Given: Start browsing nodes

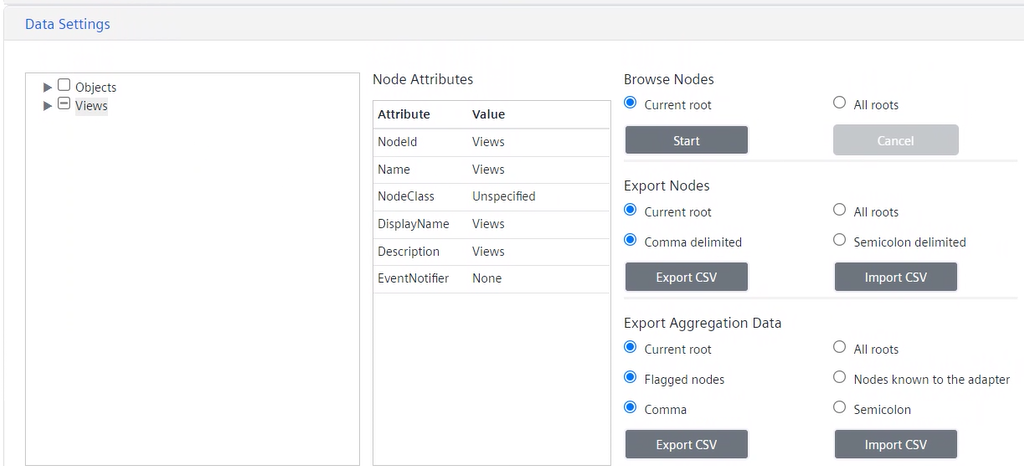Looking at the screenshot, I should [686, 140].
